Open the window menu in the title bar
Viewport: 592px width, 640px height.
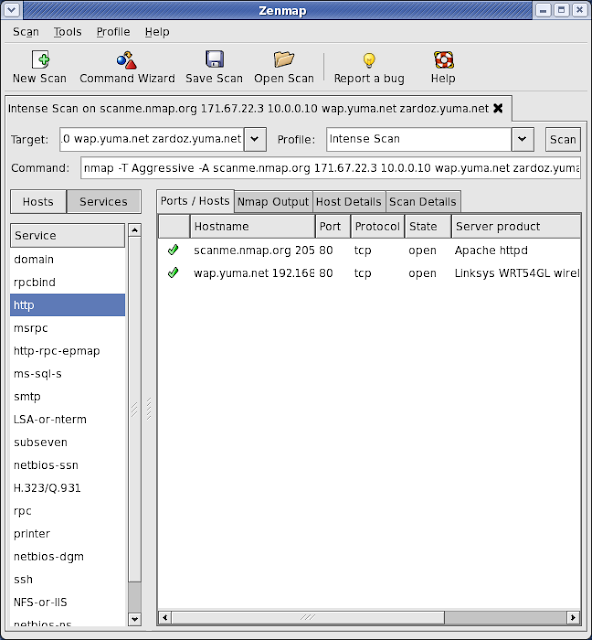(12, 10)
